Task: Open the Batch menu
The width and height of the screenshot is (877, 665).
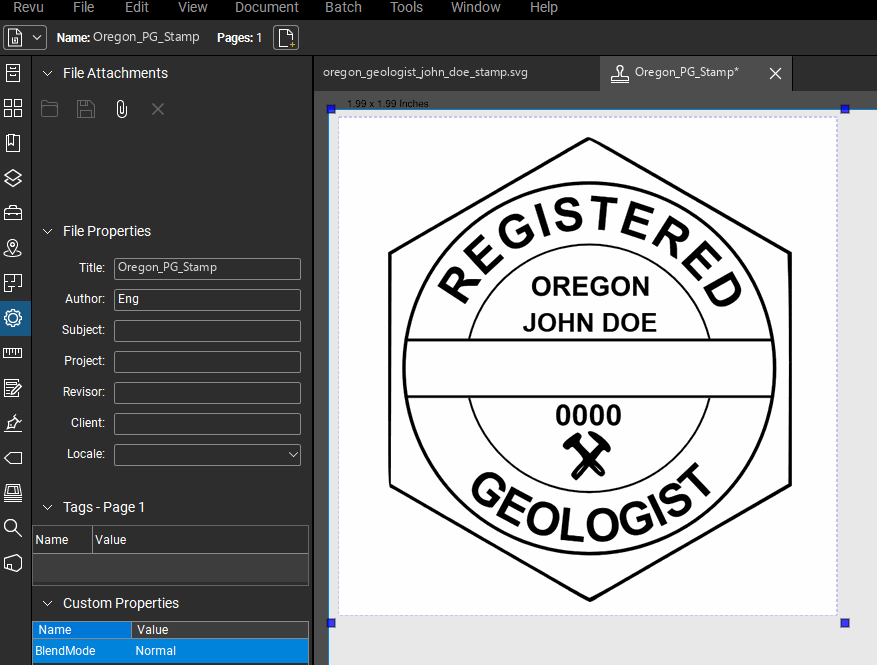Action: pos(343,7)
